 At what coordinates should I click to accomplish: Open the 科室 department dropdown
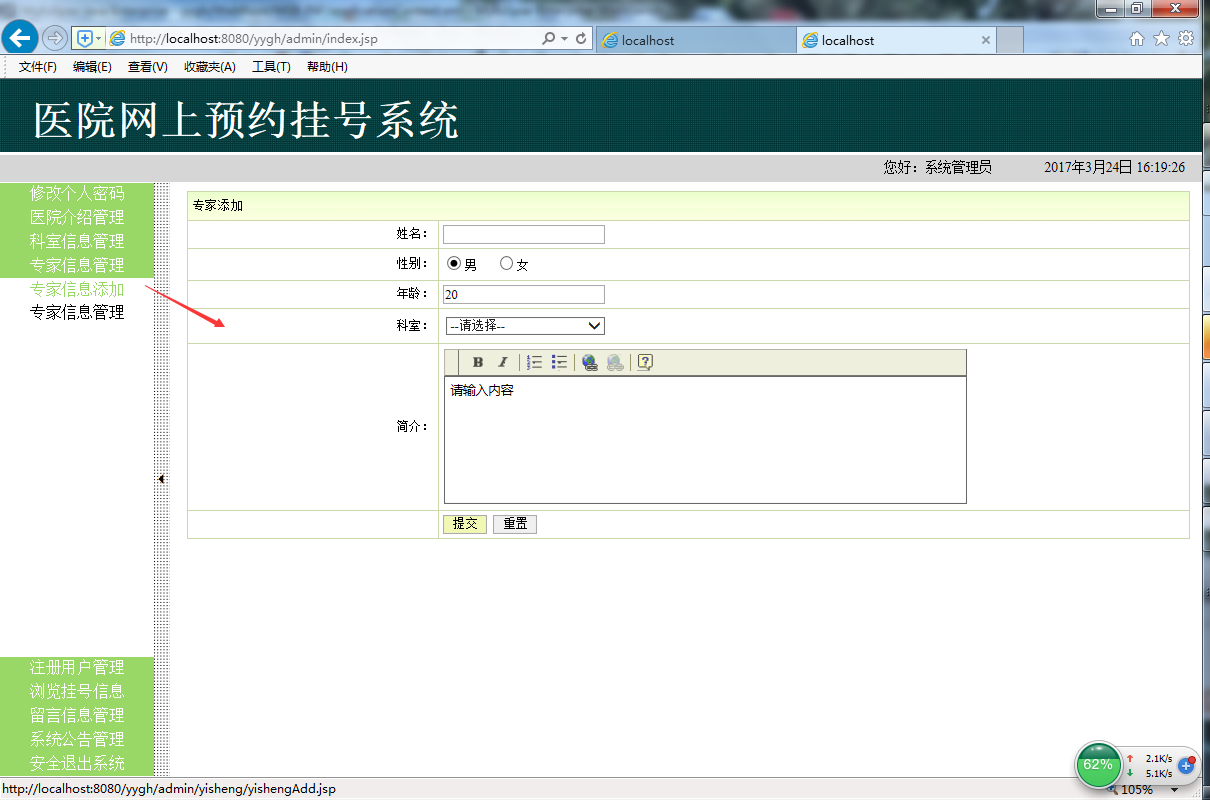point(524,326)
